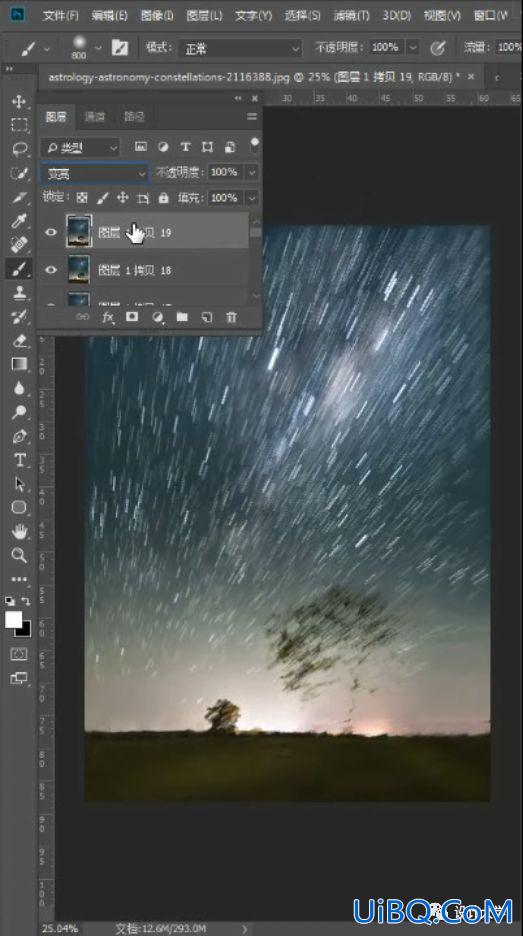The width and height of the screenshot is (523, 936).
Task: Switch to the 通道 tab
Action: (95, 117)
